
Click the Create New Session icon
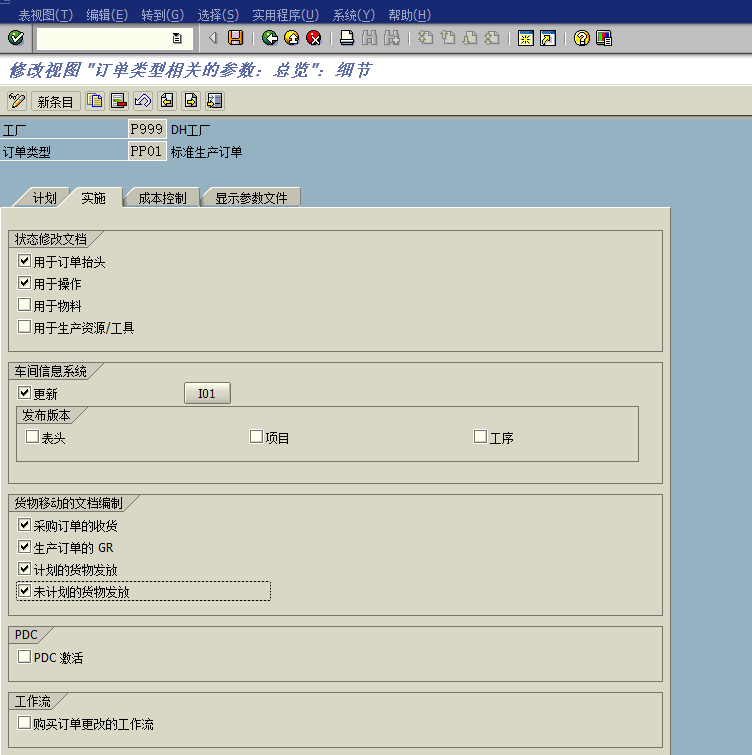coord(525,38)
